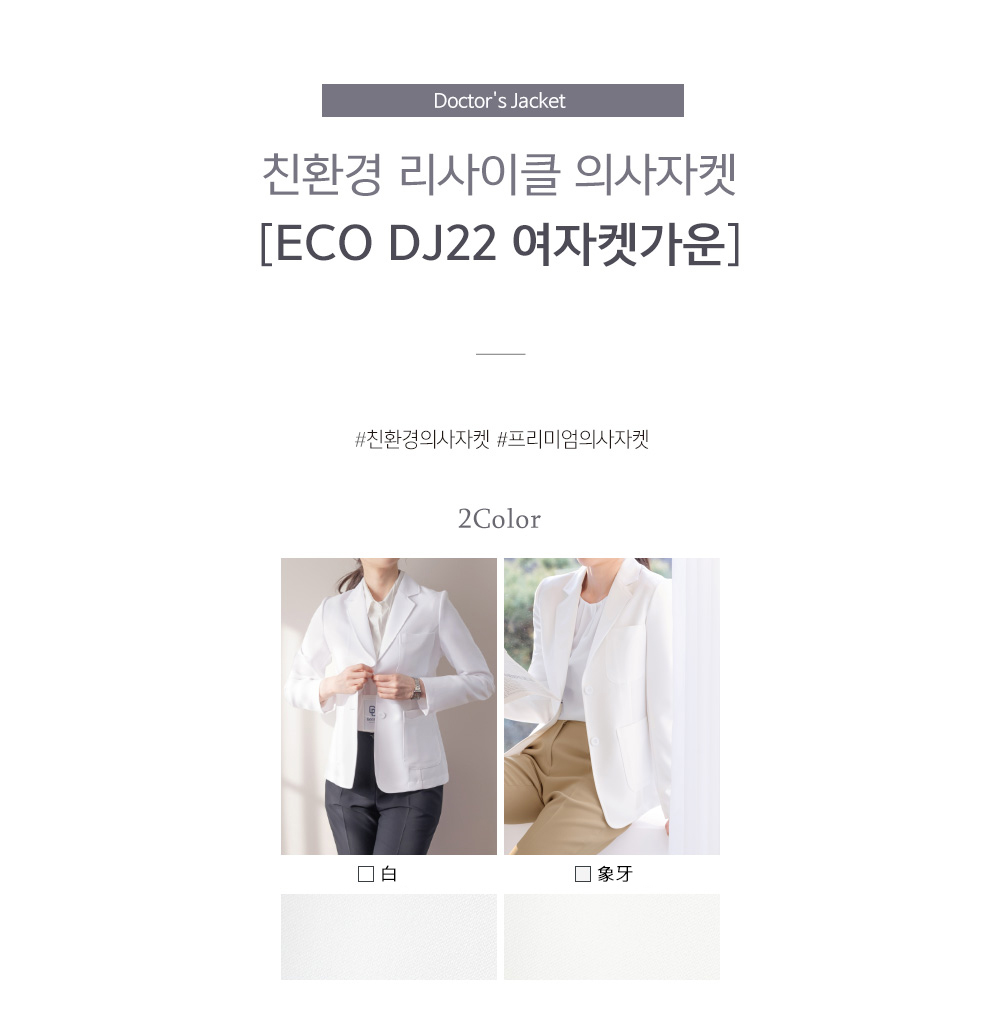The image size is (1000, 1011).
Task: Click the #프리미엄의사자켓 hashtag
Action: coord(573,439)
